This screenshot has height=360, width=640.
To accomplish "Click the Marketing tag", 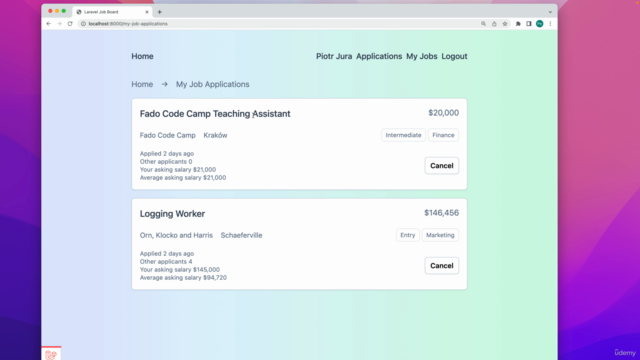I will pyautogui.click(x=440, y=235).
